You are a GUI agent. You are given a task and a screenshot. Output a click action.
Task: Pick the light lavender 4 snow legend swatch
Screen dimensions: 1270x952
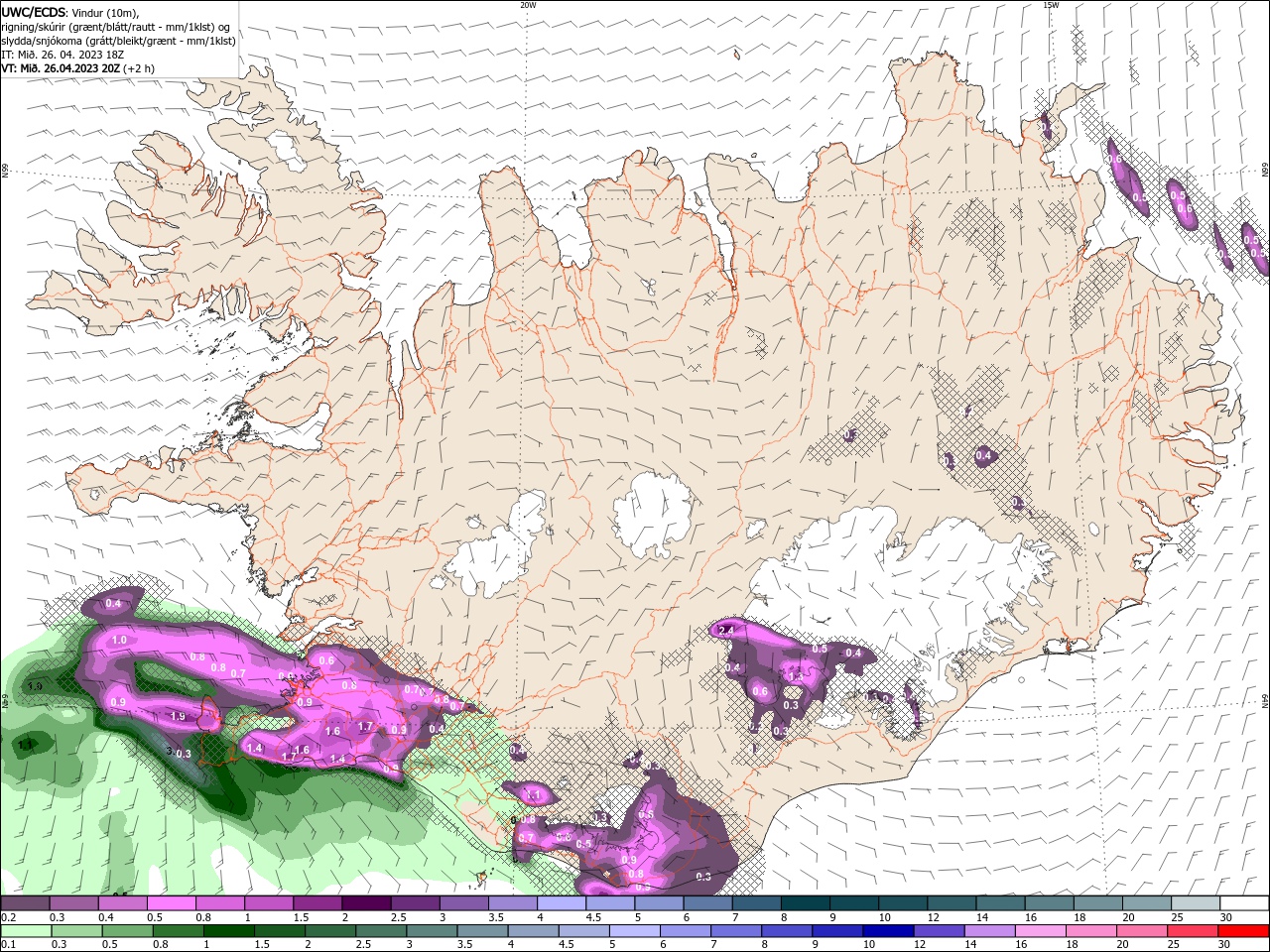pyautogui.click(x=560, y=903)
